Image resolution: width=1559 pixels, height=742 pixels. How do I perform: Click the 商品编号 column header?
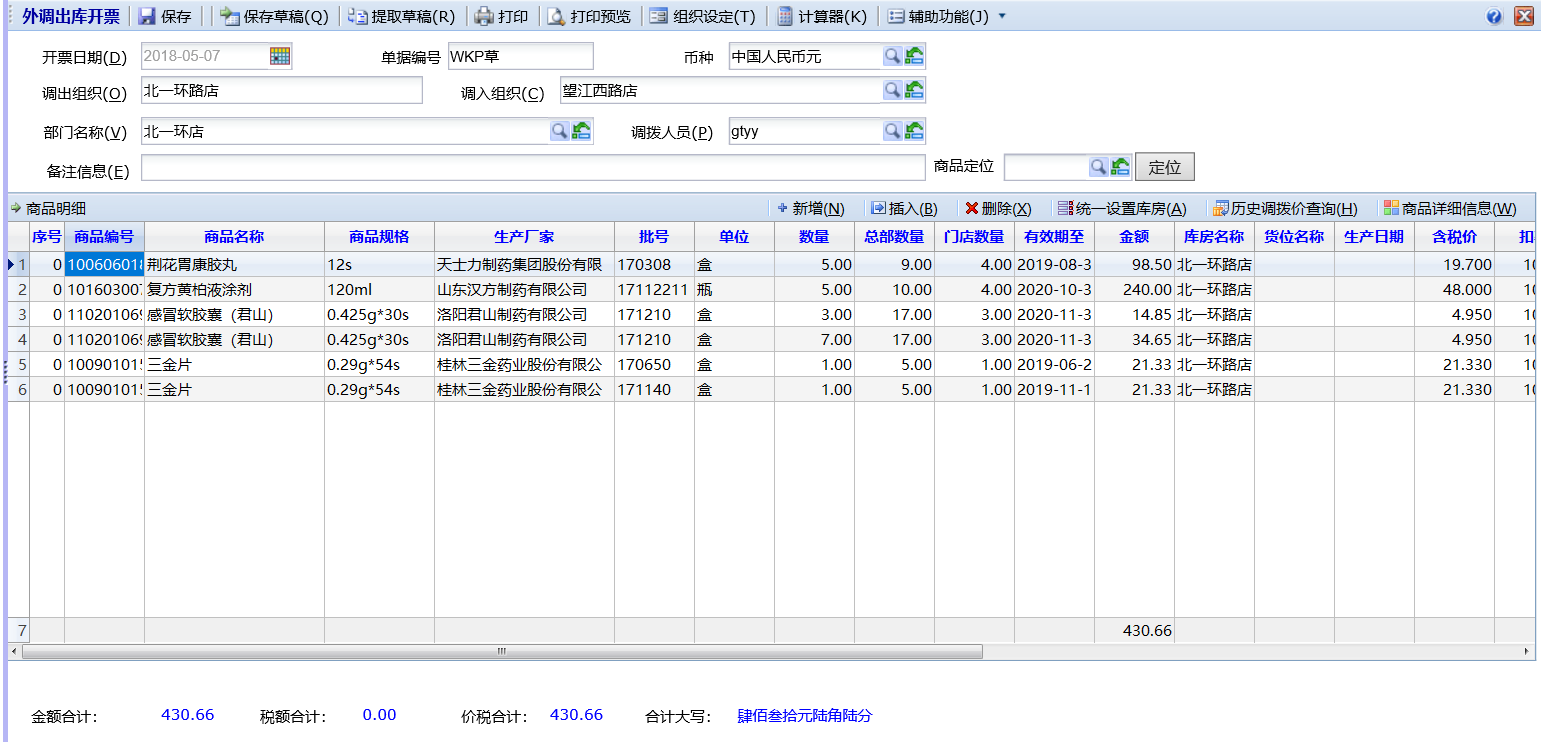click(104, 237)
